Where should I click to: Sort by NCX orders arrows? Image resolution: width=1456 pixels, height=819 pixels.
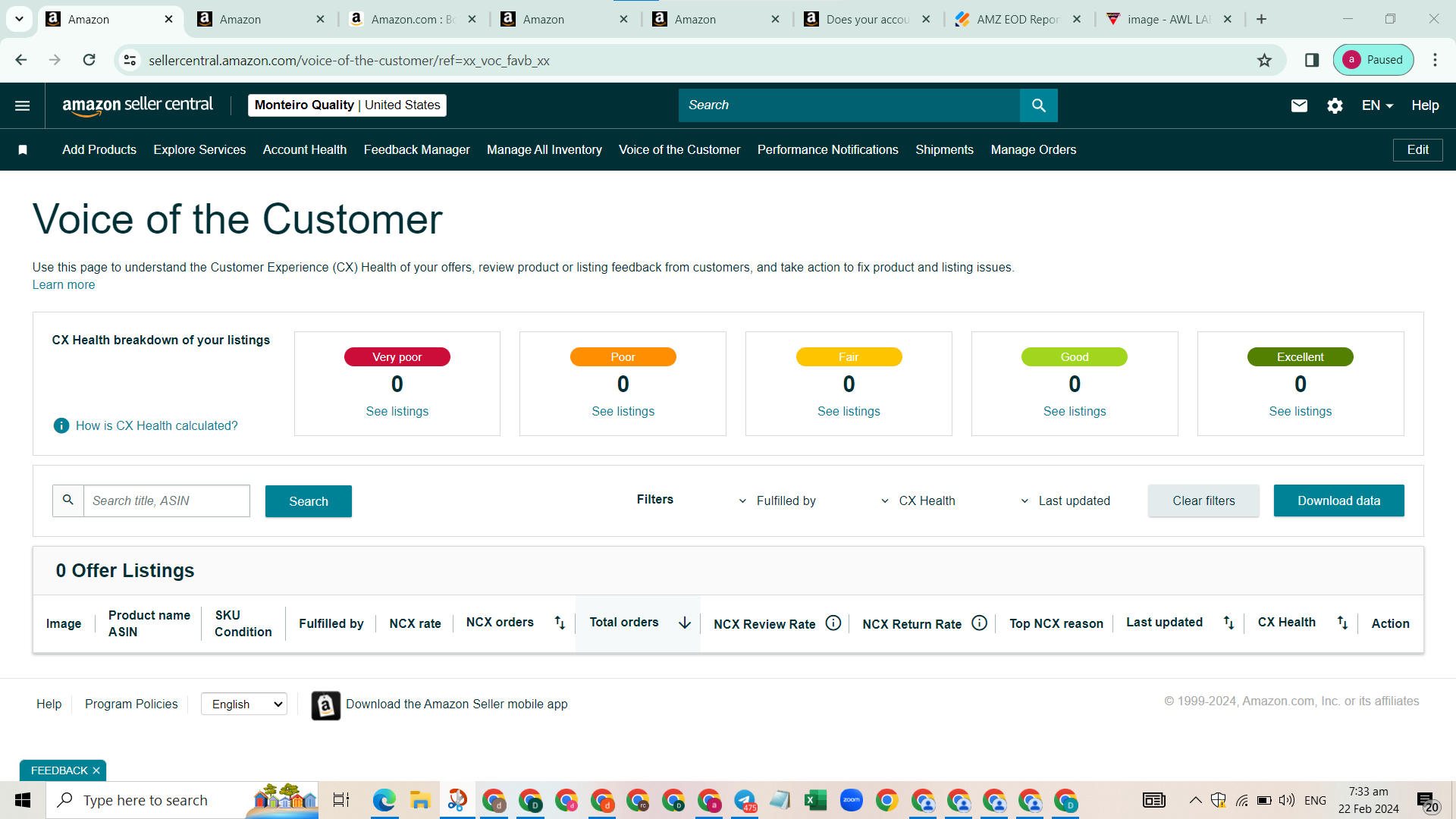(x=560, y=623)
